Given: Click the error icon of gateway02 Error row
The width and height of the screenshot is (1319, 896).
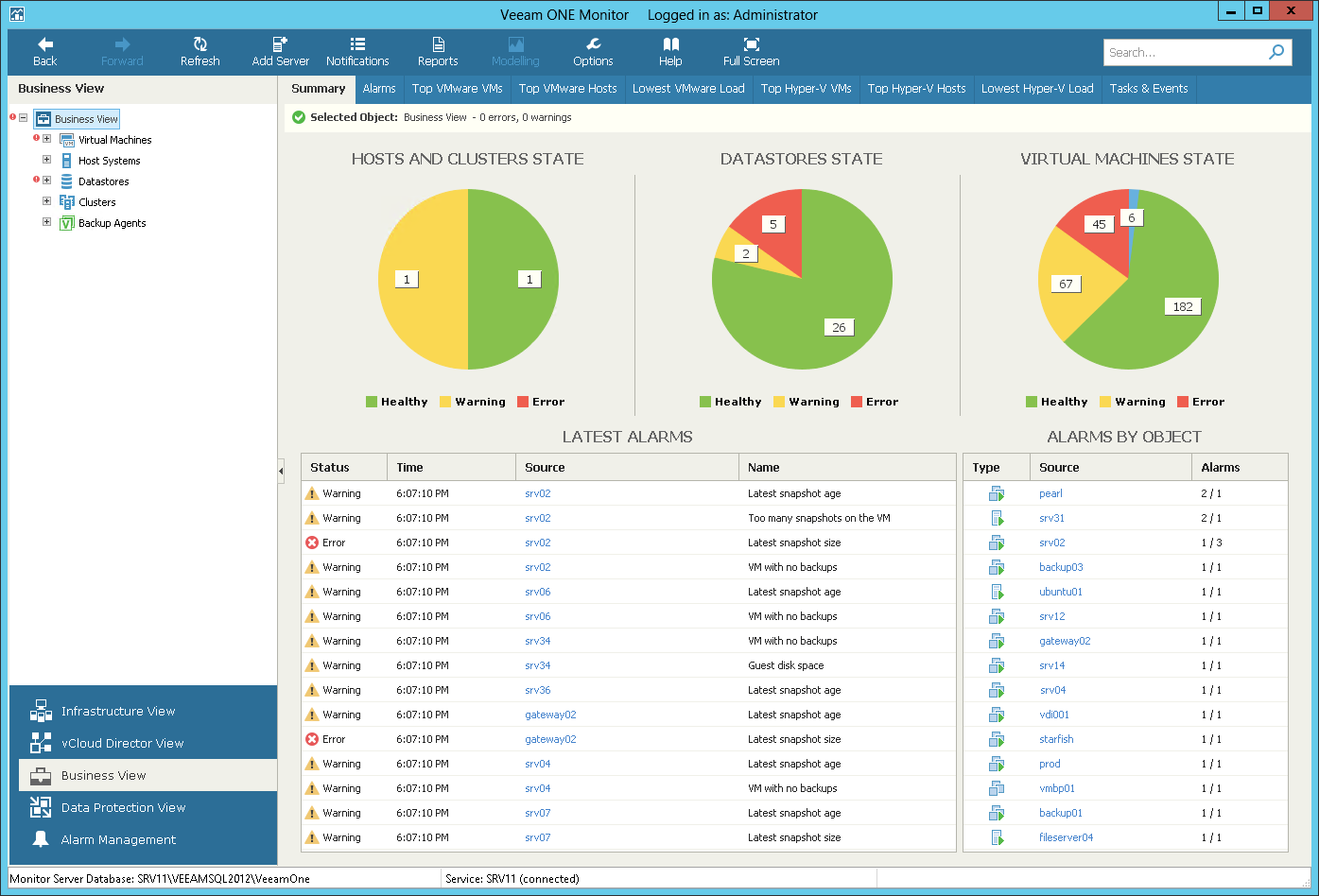Looking at the screenshot, I should [312, 739].
